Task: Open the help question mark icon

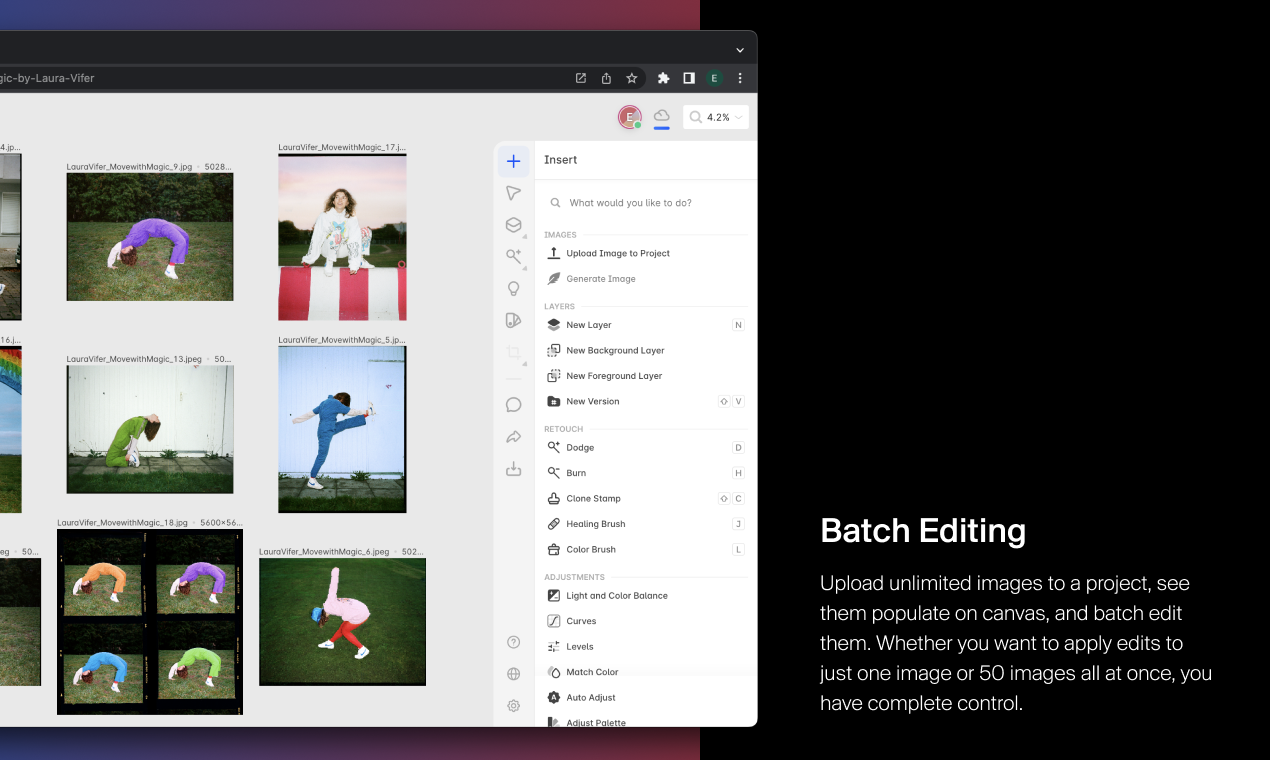Action: pyautogui.click(x=513, y=642)
